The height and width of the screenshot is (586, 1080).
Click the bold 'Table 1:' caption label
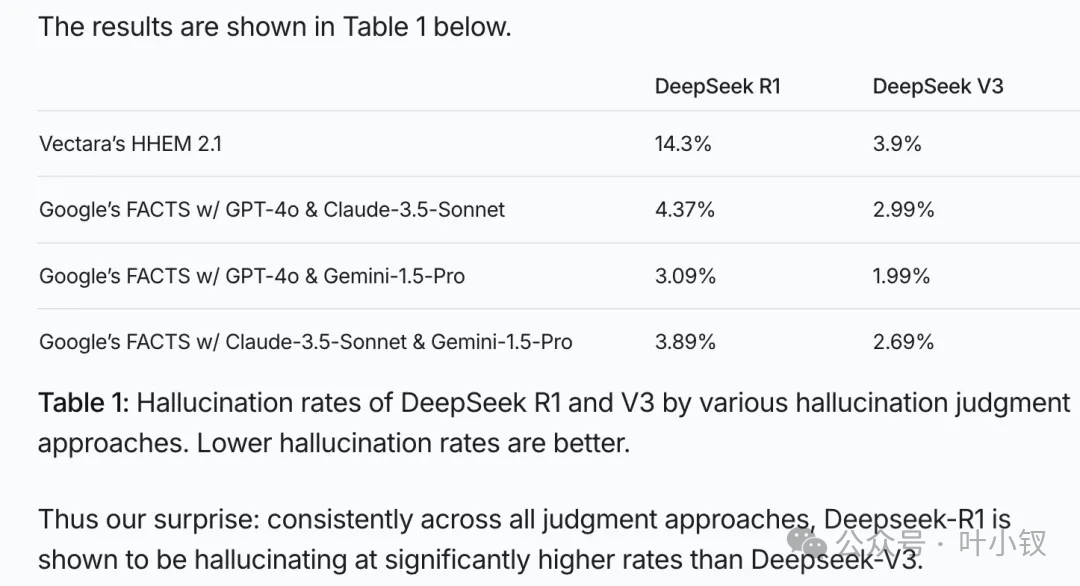tap(83, 403)
